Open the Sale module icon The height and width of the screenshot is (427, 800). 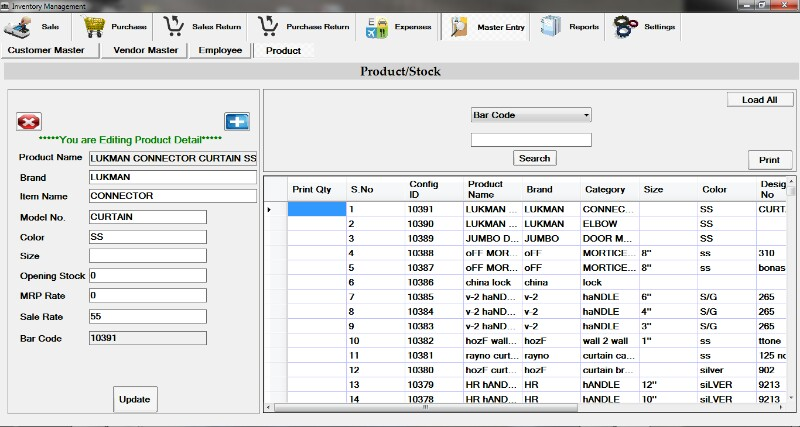tap(18, 27)
